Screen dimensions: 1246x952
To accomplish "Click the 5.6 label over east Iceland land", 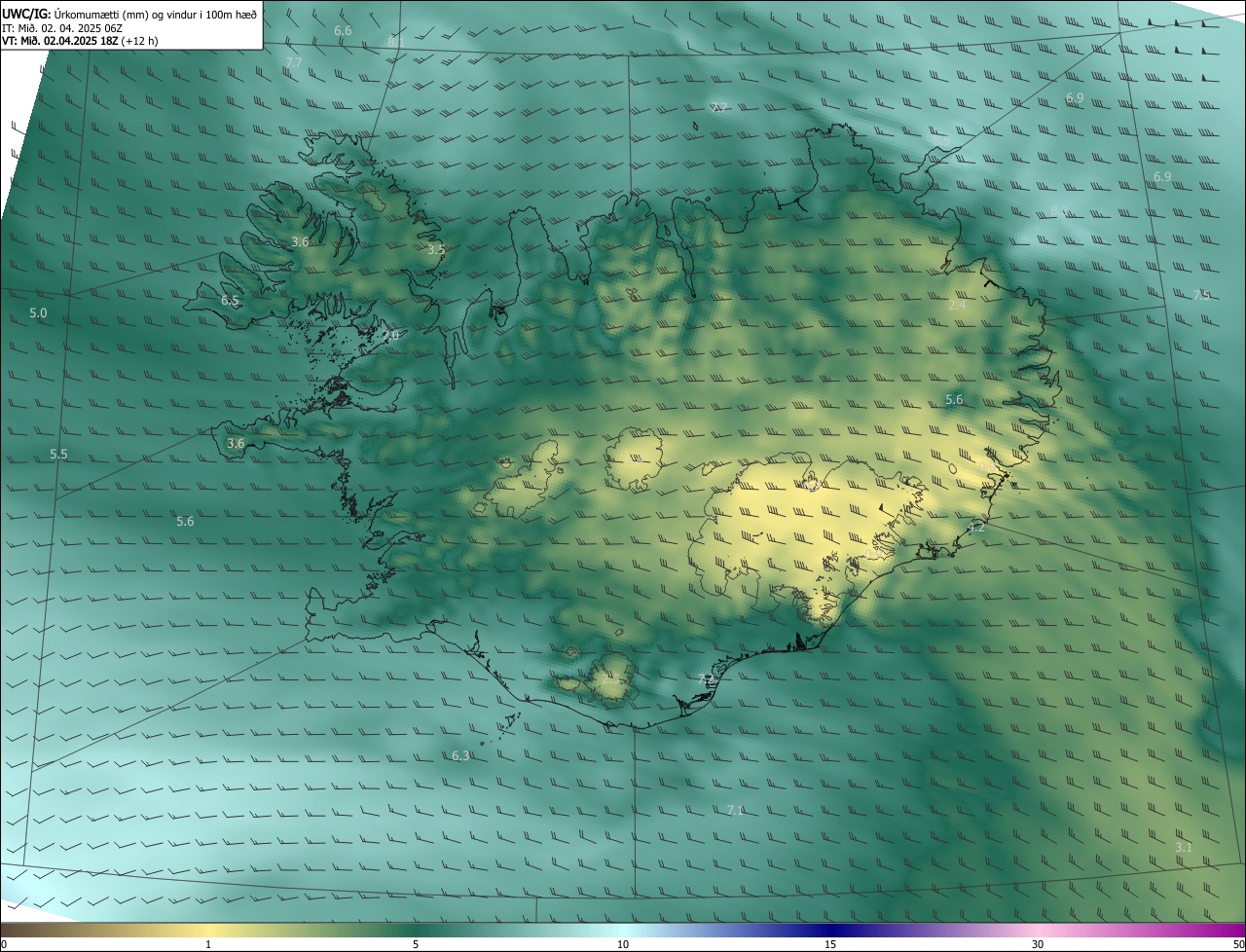I will [954, 400].
